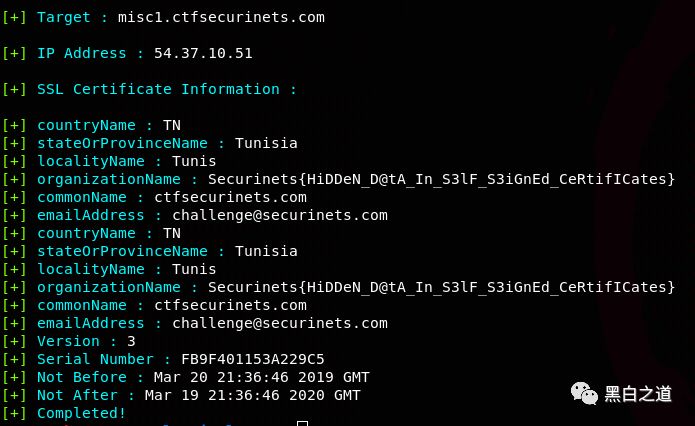The width and height of the screenshot is (695, 426).
Task: Select the first stateOrProvinceName value Tunisia
Action: click(x=266, y=143)
